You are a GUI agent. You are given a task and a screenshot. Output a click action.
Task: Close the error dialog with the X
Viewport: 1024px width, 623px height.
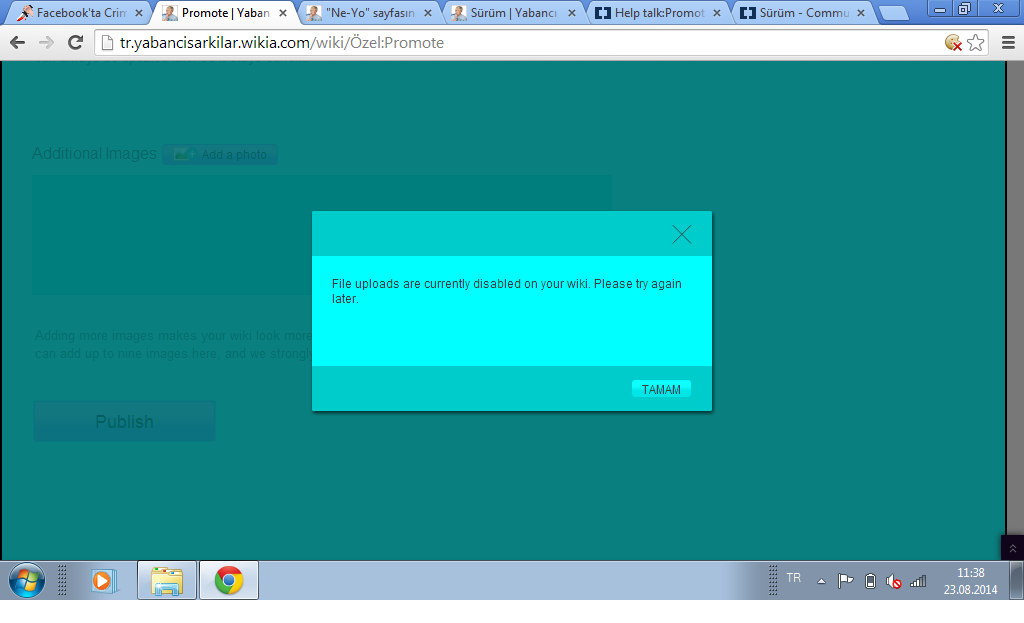pos(682,234)
